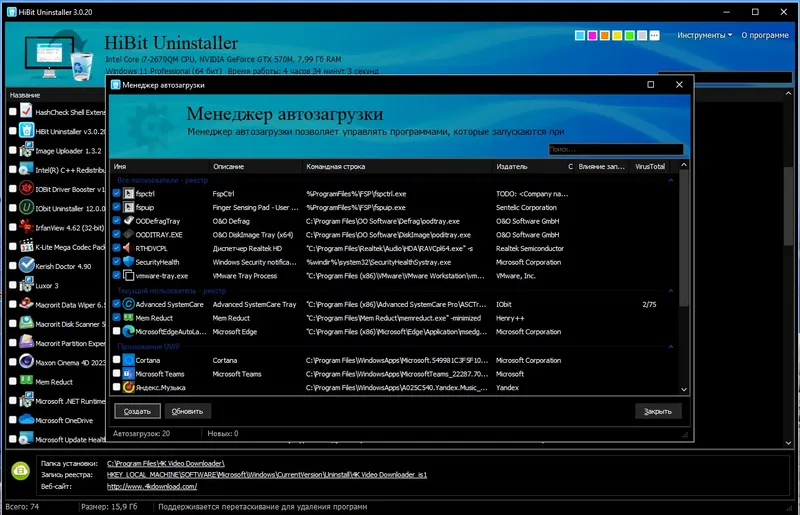This screenshot has width=800, height=515.
Task: Enable the Microsoft Teams startup checkbox
Action: [116, 374]
